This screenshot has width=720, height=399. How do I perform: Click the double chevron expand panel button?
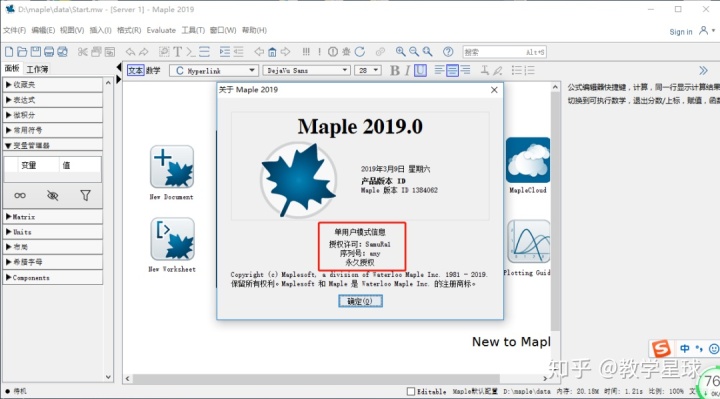click(x=703, y=70)
